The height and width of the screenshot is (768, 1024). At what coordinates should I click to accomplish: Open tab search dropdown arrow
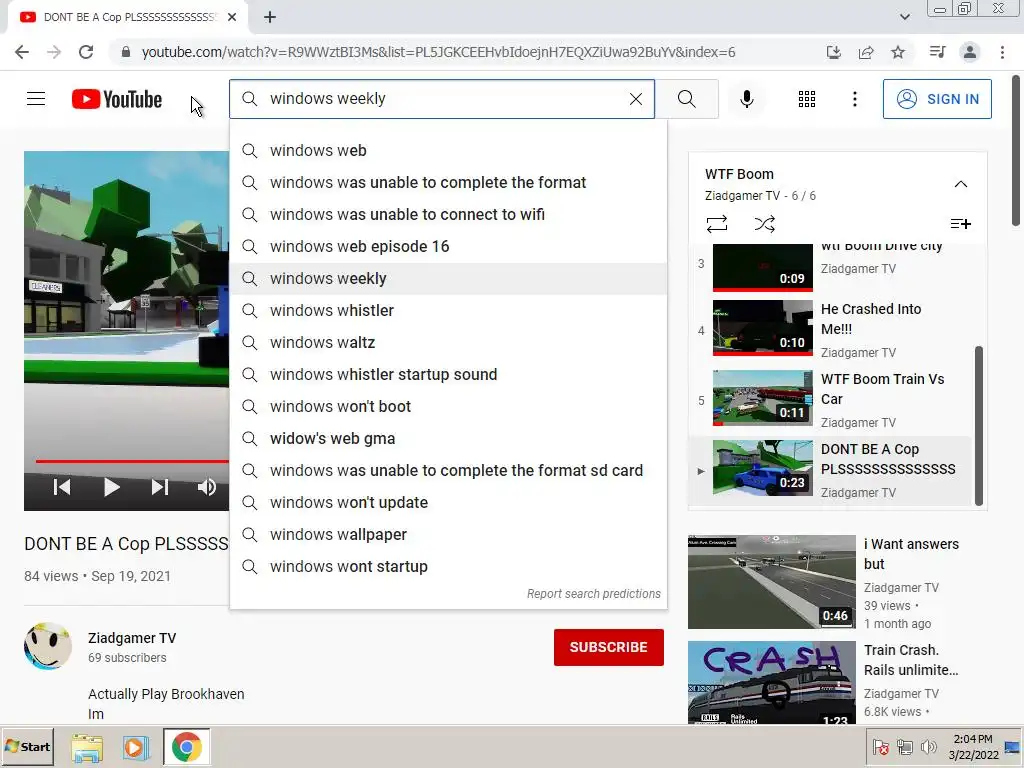coord(904,18)
